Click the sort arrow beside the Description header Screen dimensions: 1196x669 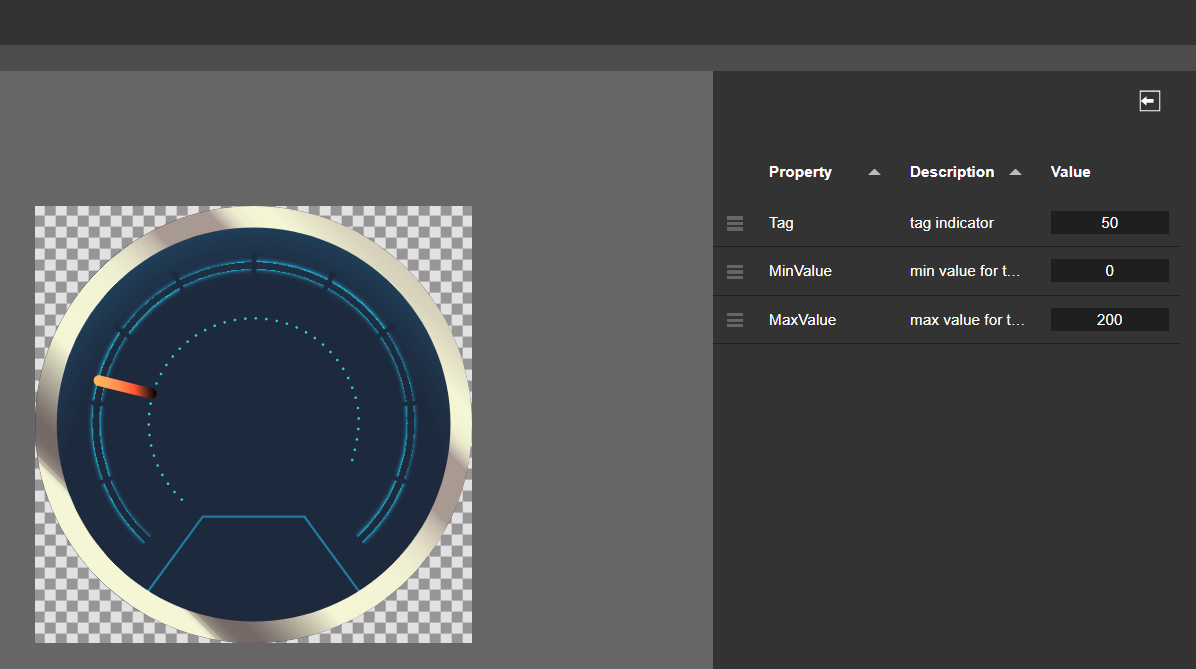point(1016,172)
